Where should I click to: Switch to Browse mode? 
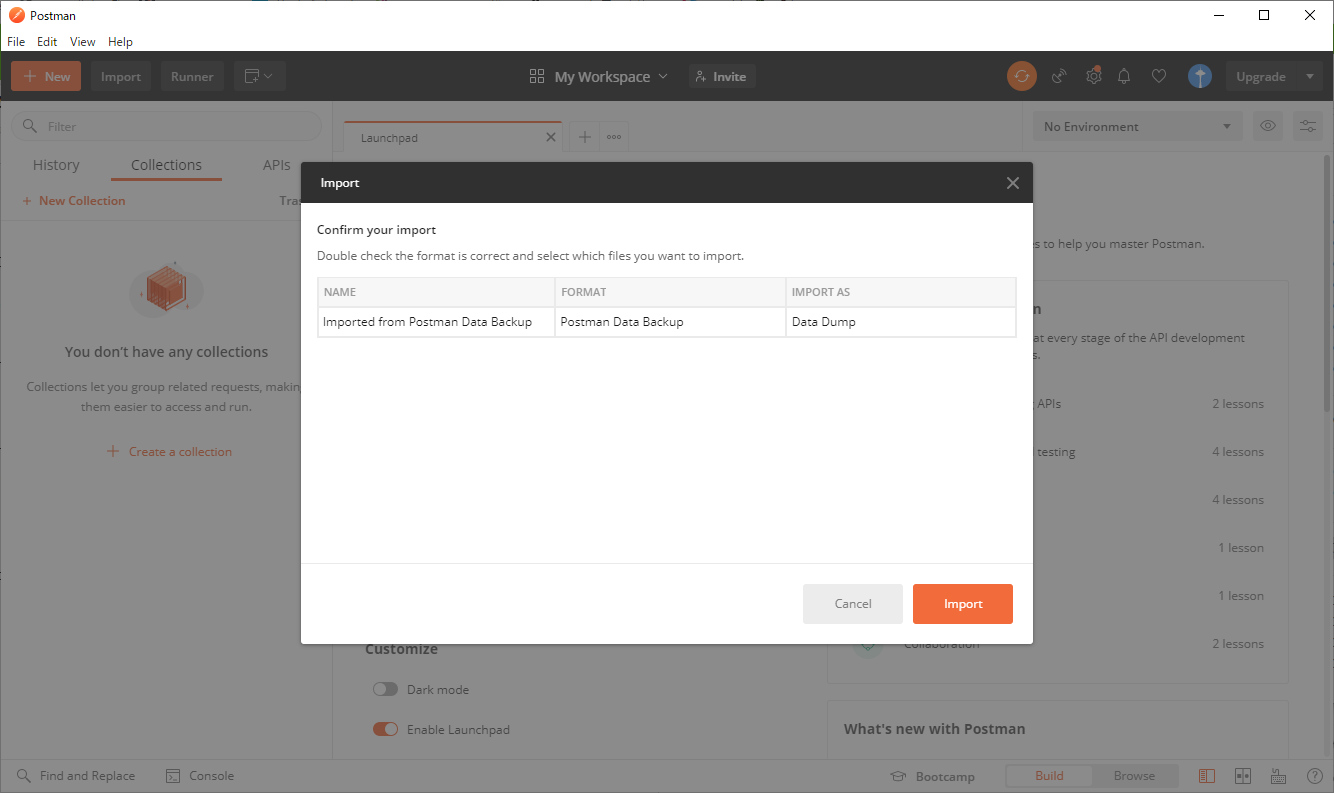[x=1134, y=776]
